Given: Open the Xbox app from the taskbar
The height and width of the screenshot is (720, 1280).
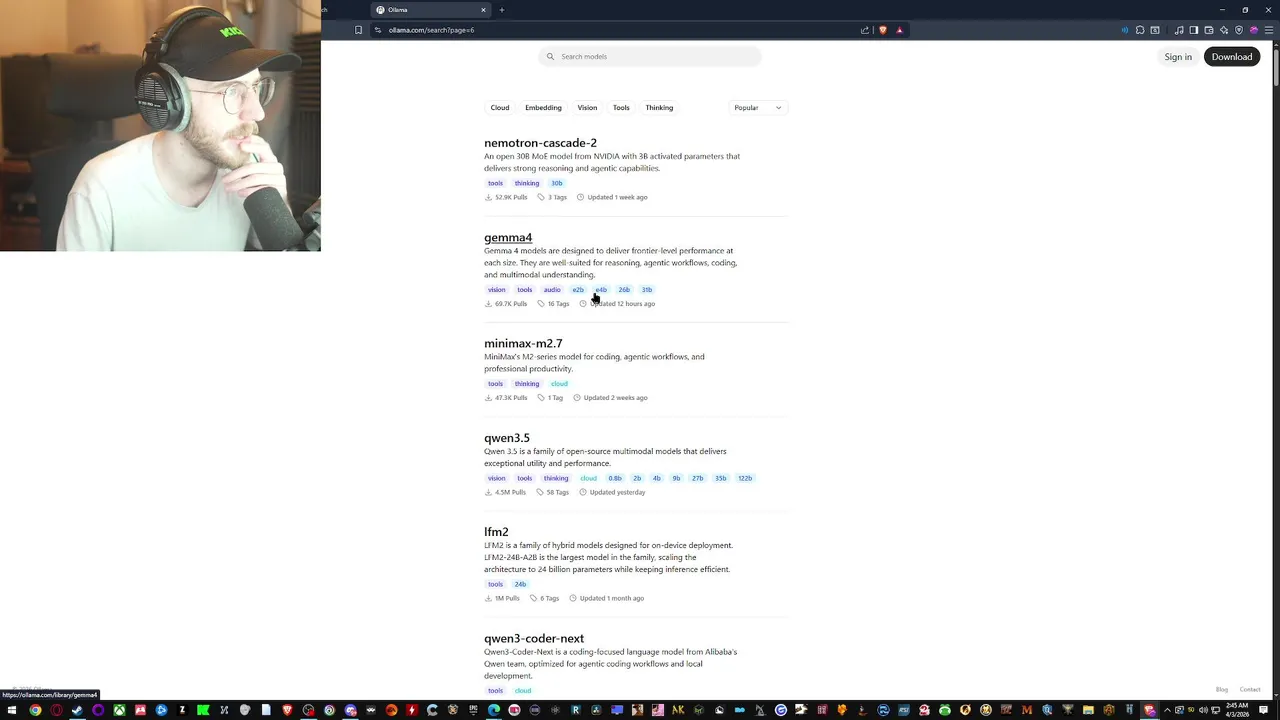Looking at the screenshot, I should 119,710.
